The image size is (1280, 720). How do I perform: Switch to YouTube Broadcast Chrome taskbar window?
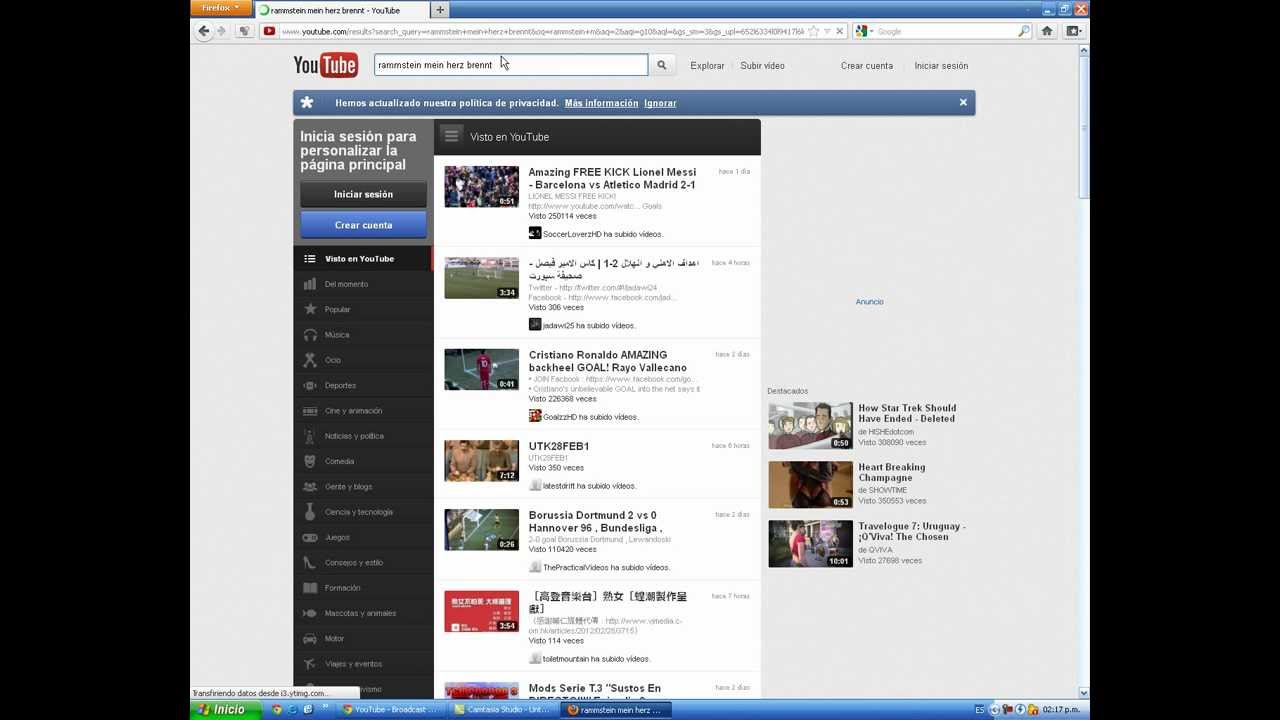click(390, 710)
